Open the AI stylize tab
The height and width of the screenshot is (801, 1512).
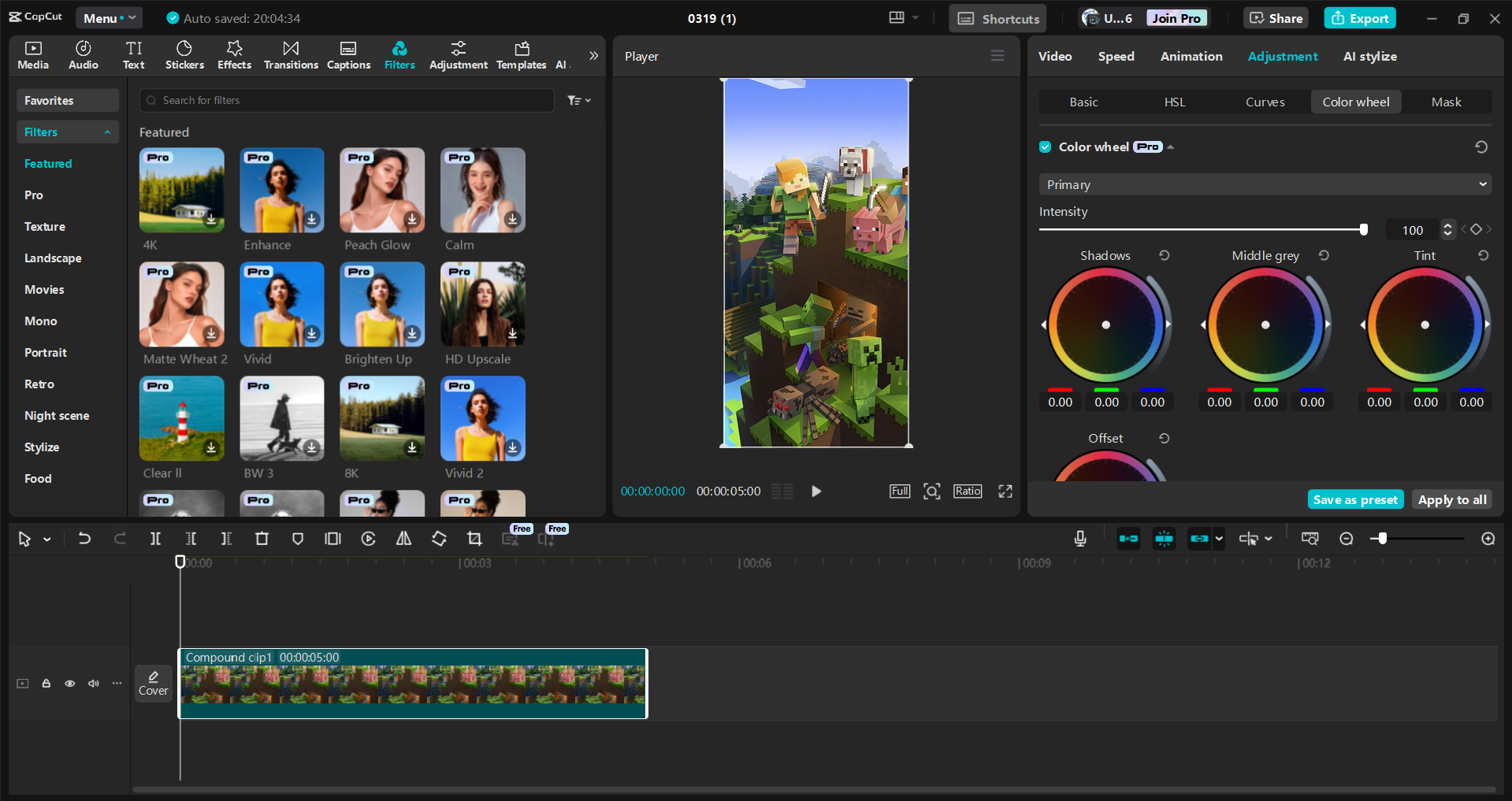pos(1369,56)
